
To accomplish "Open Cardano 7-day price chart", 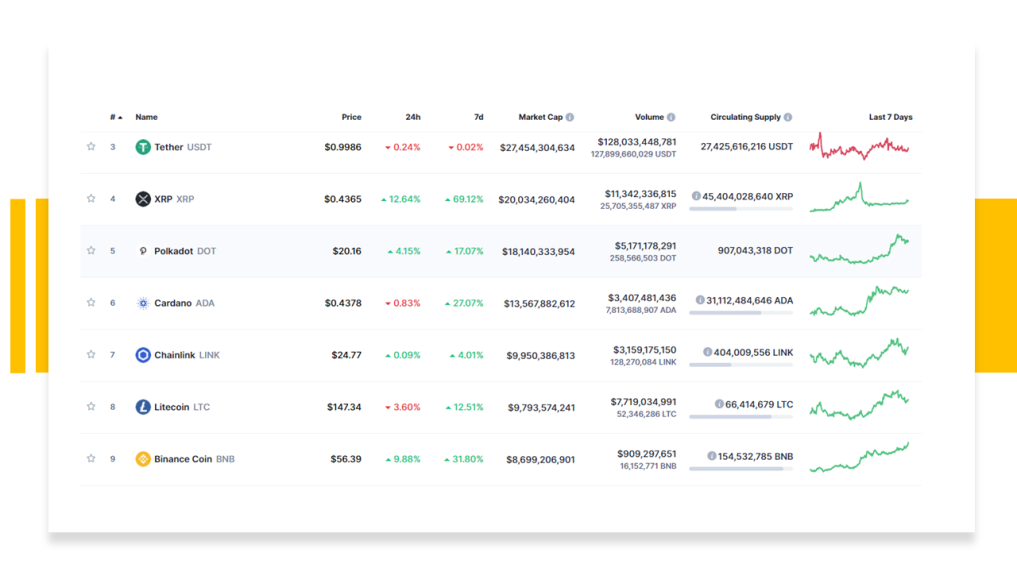I will 859,302.
